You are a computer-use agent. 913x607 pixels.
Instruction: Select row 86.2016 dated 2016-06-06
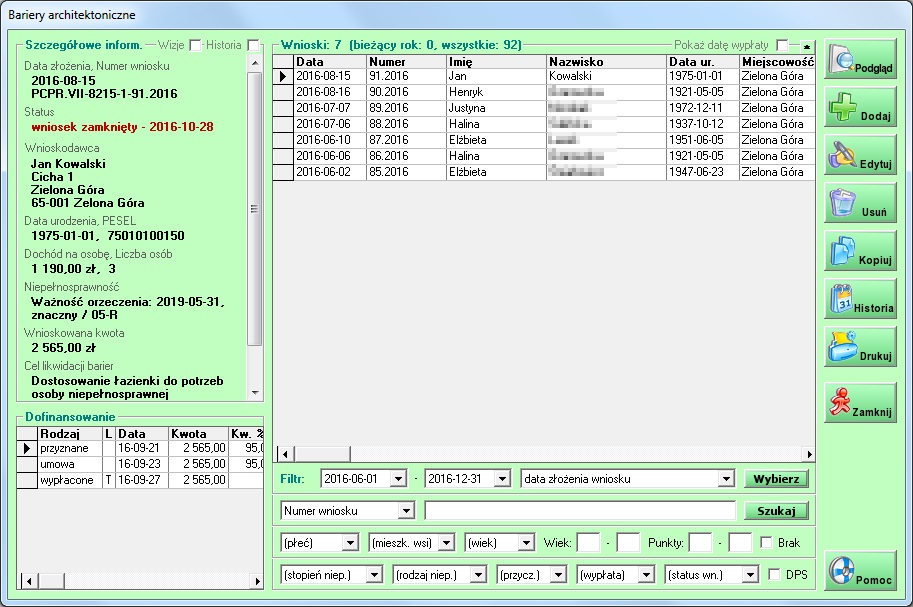(544, 156)
